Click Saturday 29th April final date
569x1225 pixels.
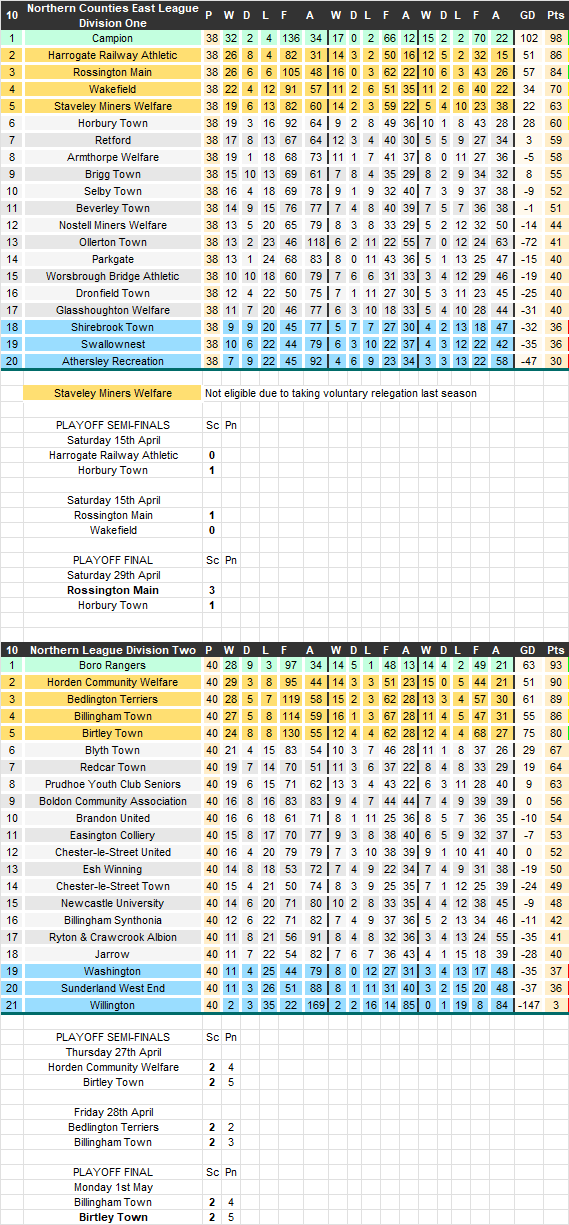pos(113,575)
